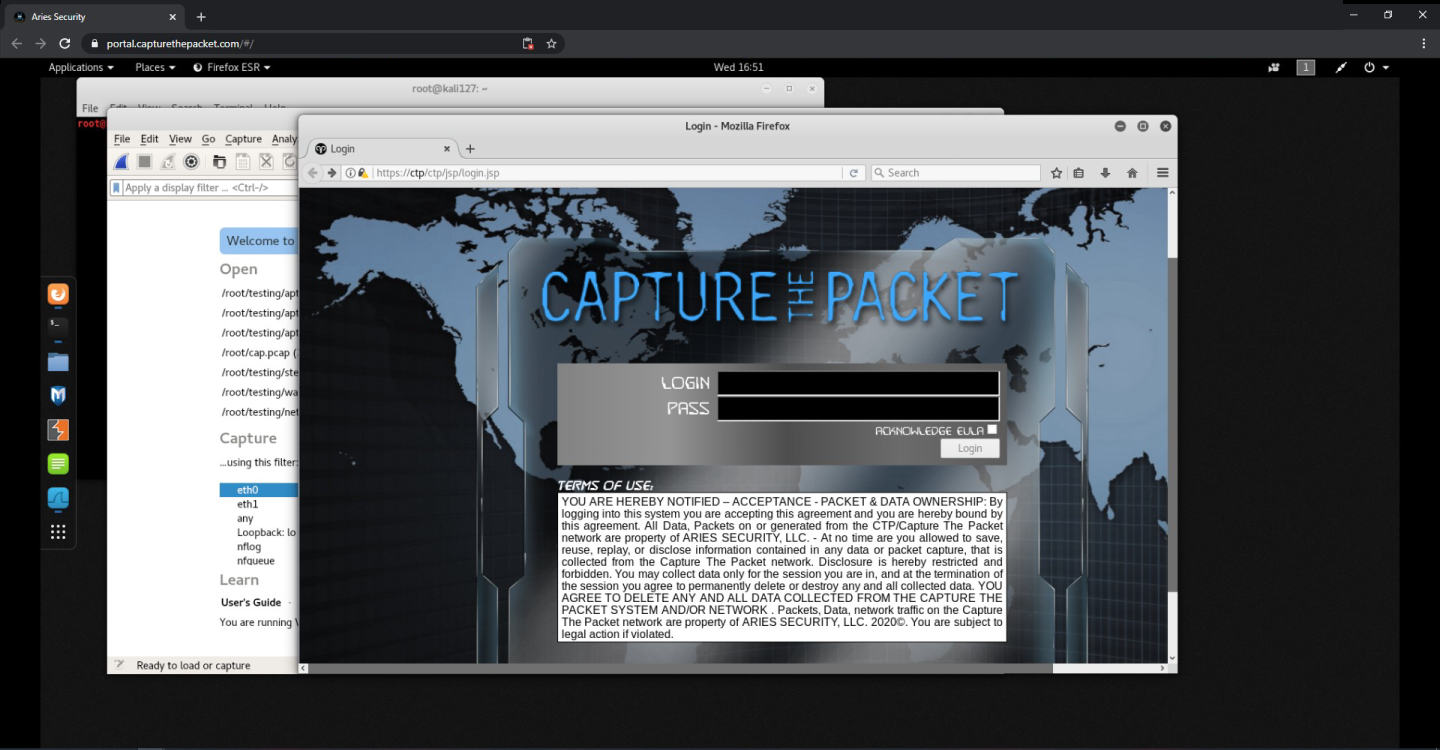
Task: Click insecure padlock warning icon in URL bar
Action: 362,173
